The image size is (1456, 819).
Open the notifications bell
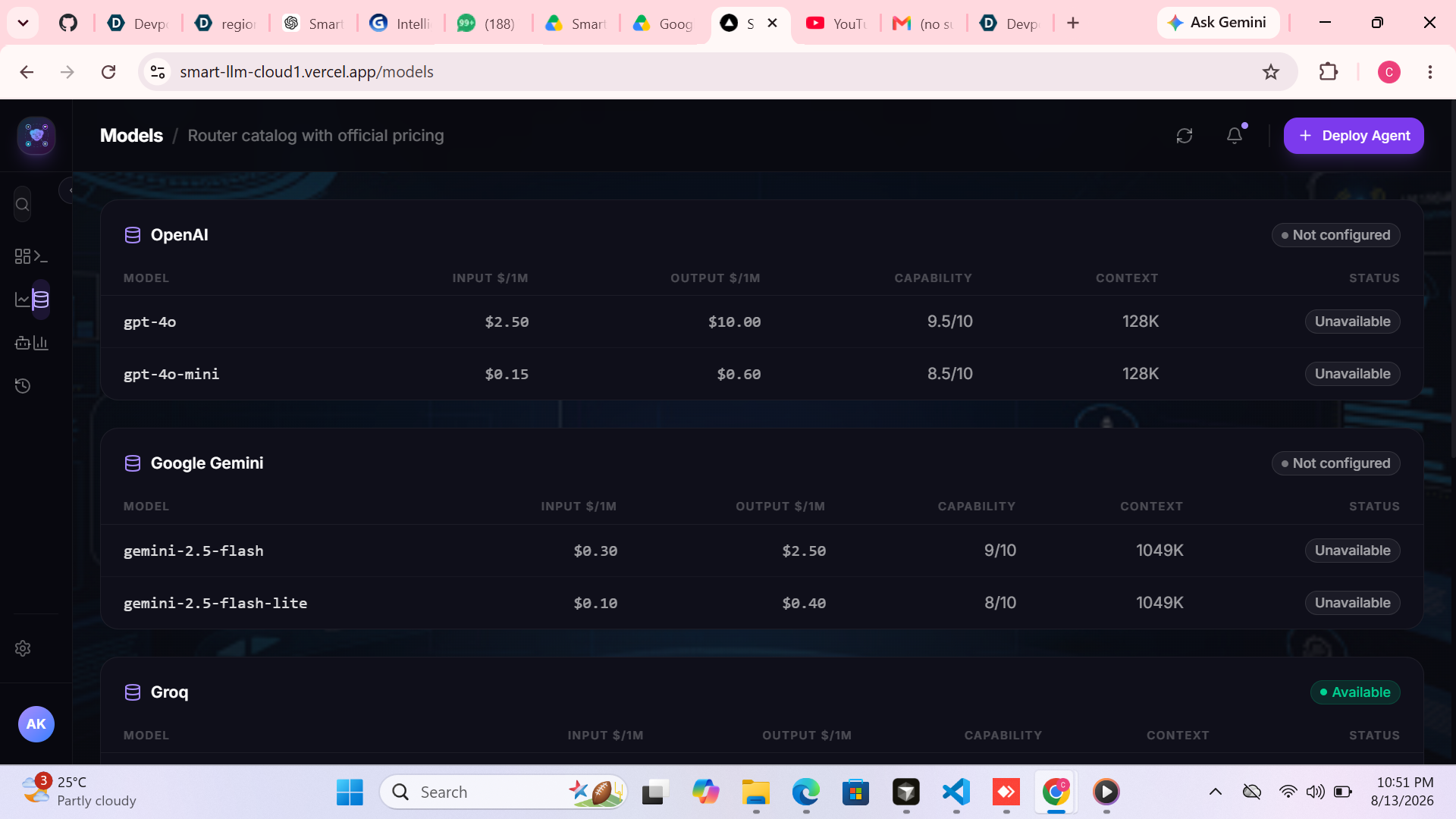(1235, 136)
